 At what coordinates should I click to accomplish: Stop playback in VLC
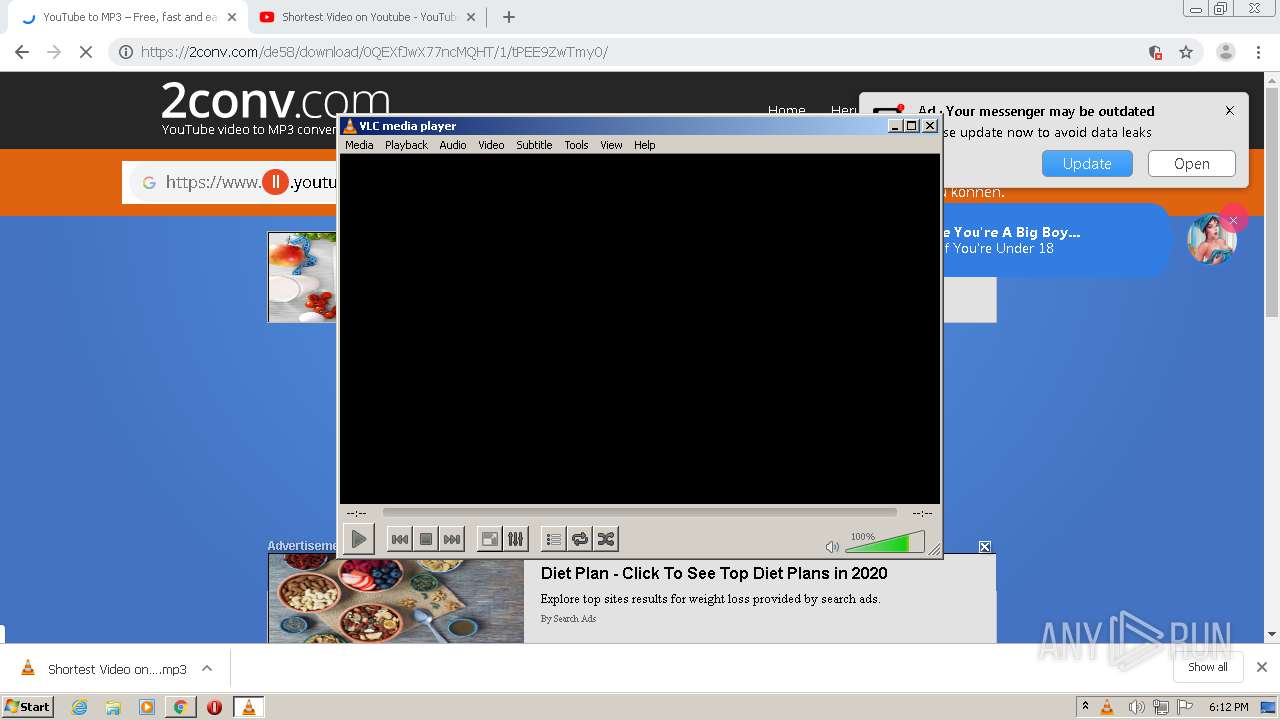pyautogui.click(x=426, y=539)
